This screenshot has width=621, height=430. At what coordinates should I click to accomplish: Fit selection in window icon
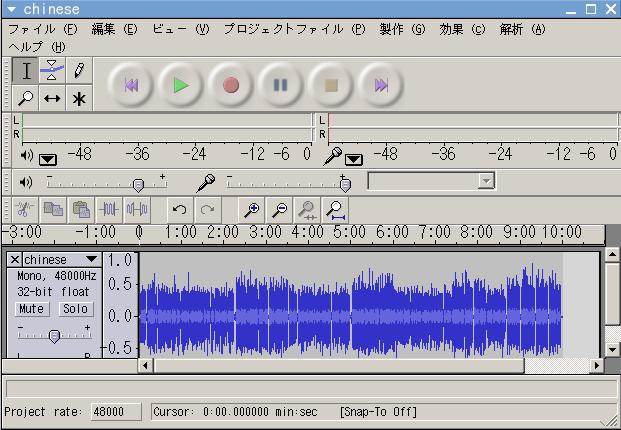click(307, 209)
